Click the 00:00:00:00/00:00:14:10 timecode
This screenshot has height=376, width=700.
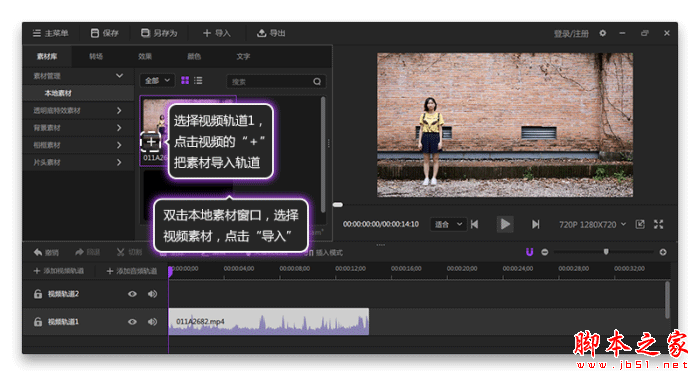(x=381, y=224)
